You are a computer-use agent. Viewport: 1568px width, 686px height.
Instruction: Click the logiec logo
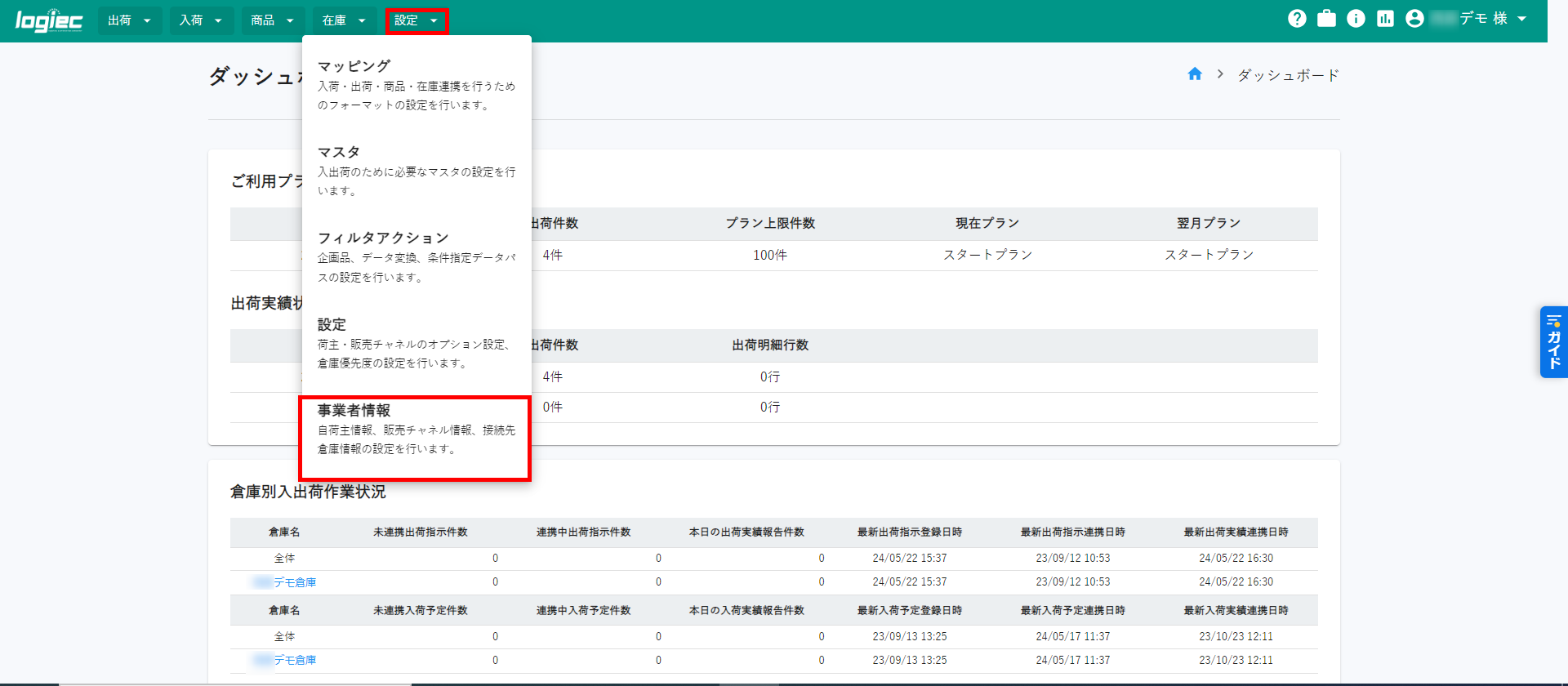[49, 20]
